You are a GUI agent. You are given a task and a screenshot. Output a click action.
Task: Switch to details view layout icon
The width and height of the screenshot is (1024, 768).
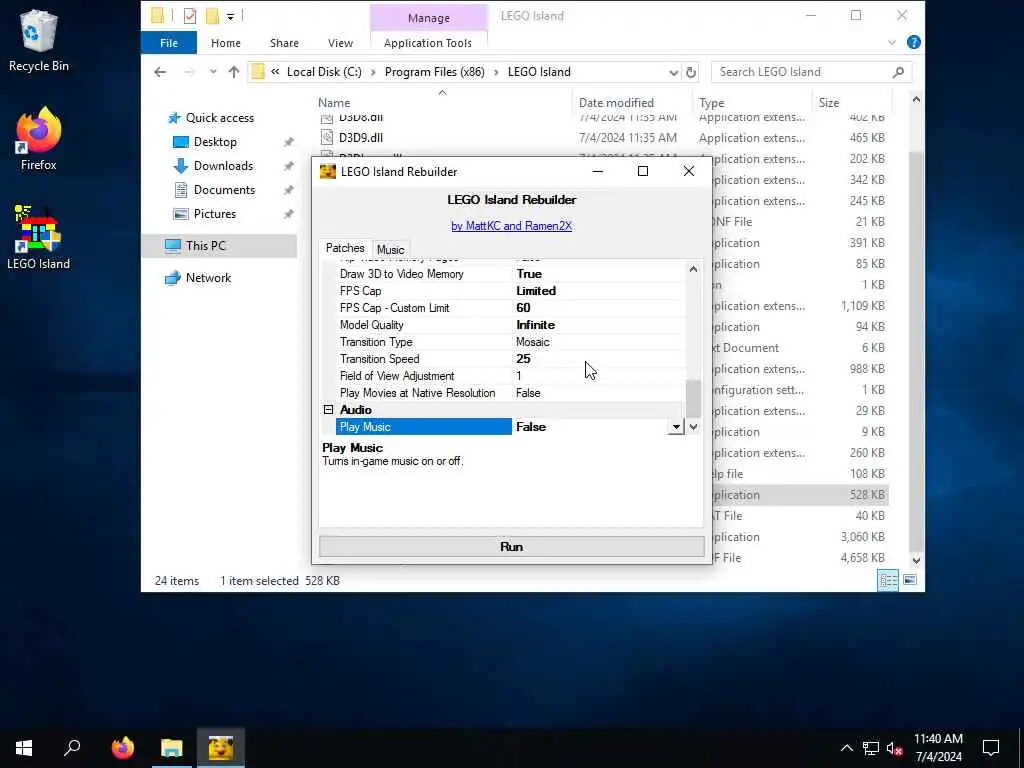pyautogui.click(x=888, y=580)
